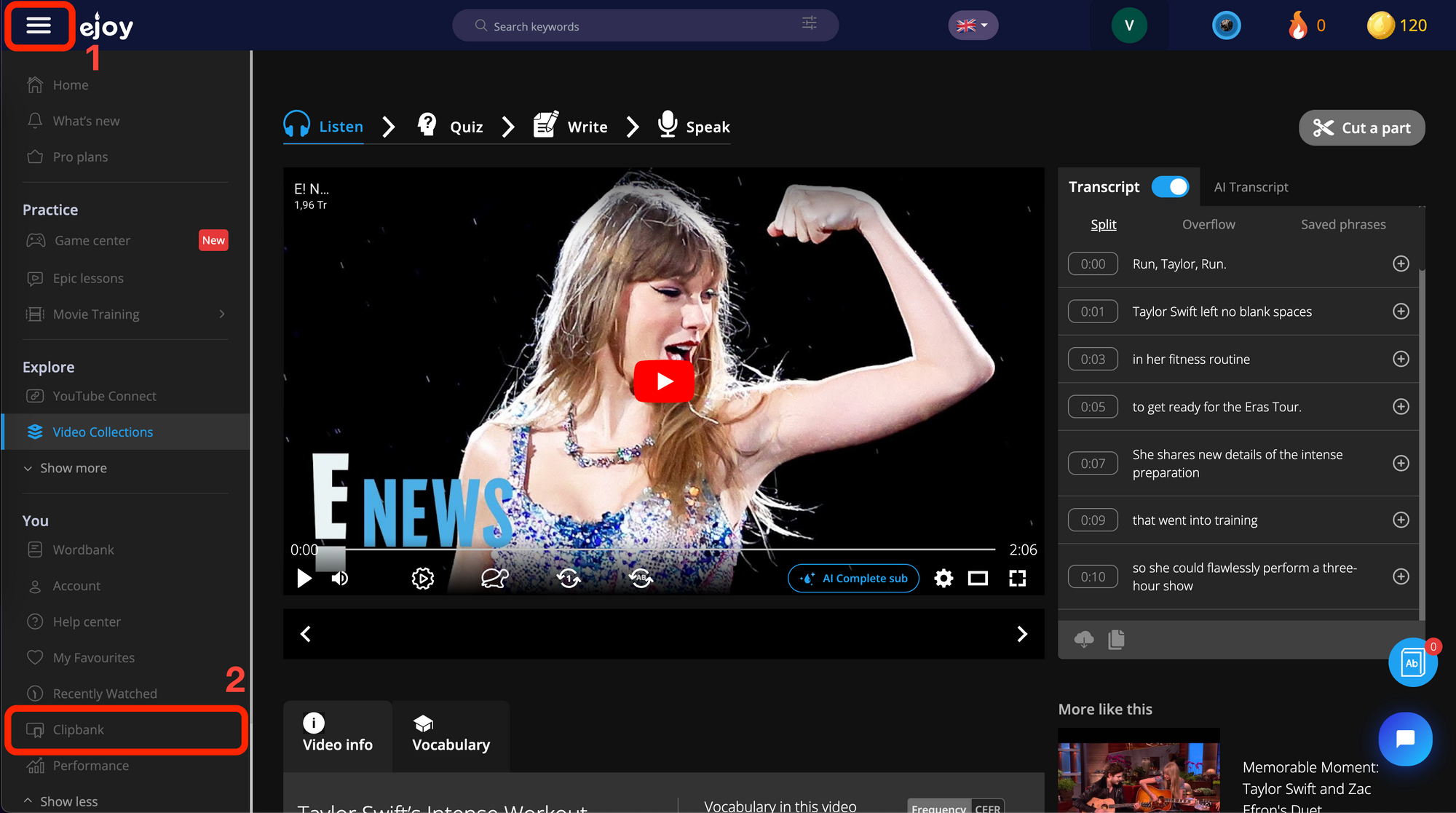Toggle the Transcript switch off

coord(1170,187)
